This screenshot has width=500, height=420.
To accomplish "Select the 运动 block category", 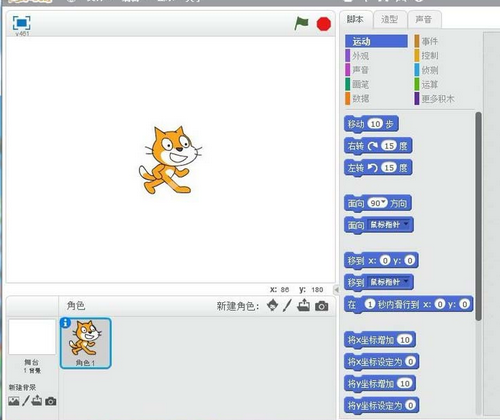I will (376, 41).
